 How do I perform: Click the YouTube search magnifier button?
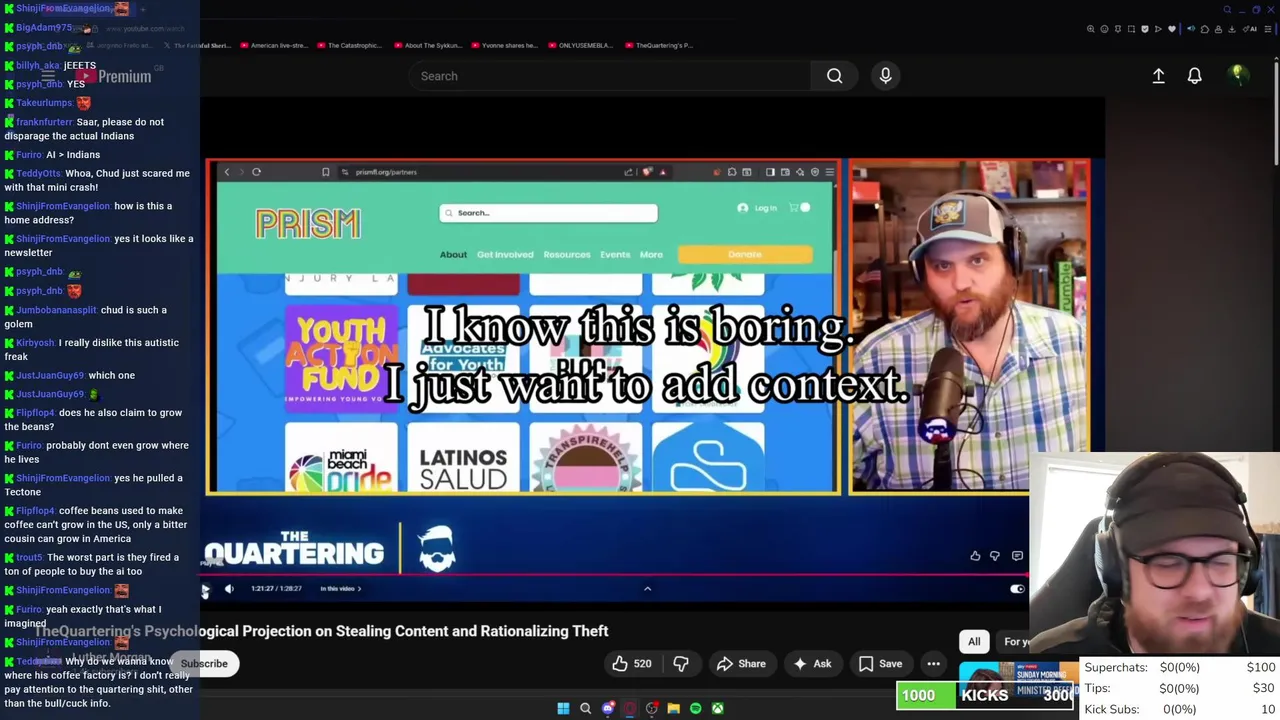834,76
